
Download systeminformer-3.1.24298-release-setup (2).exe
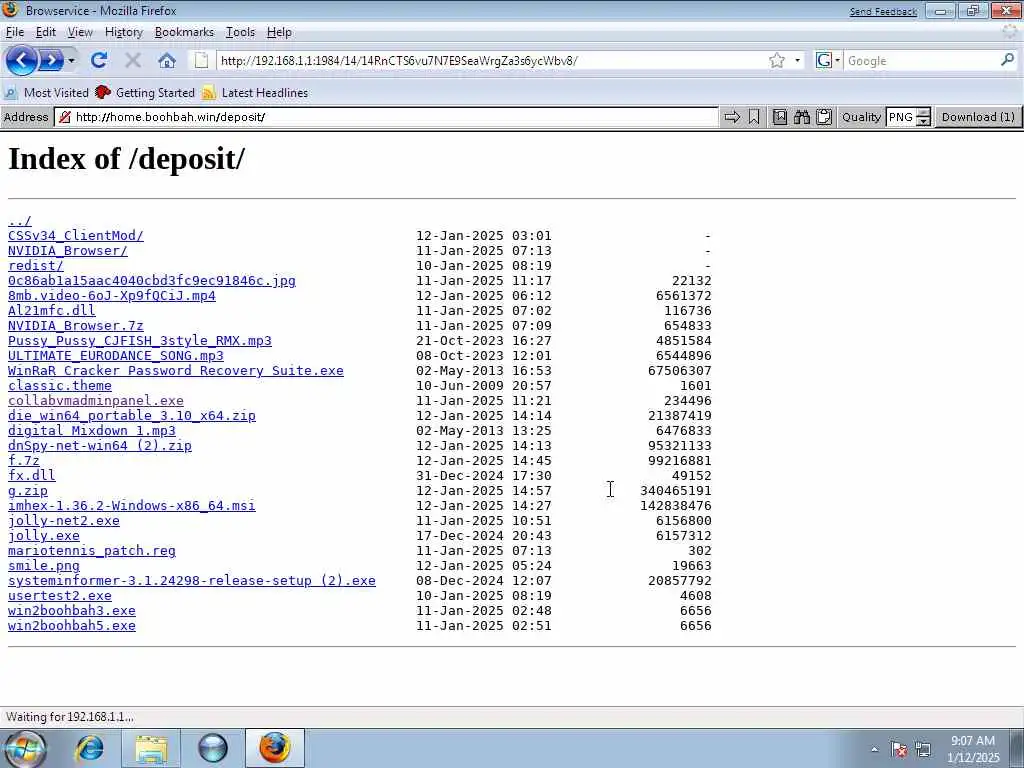click(192, 581)
